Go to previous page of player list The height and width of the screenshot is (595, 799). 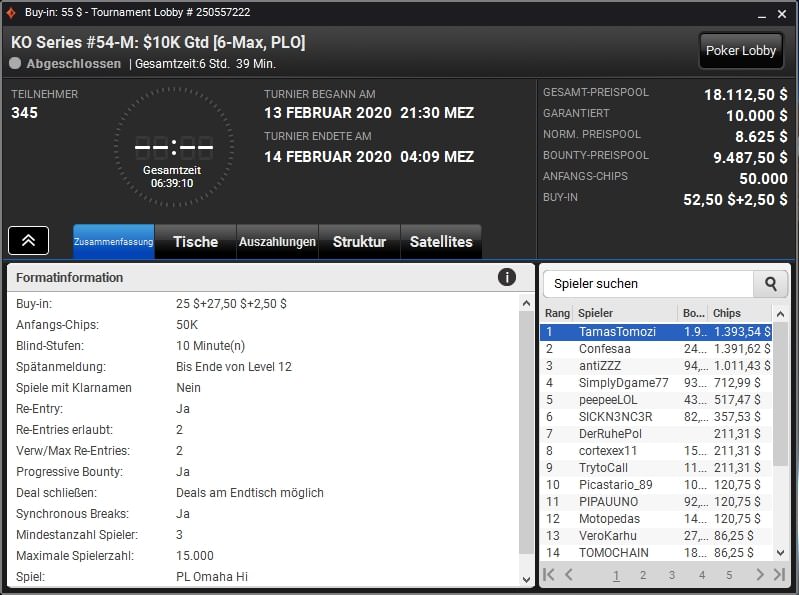[x=569, y=575]
